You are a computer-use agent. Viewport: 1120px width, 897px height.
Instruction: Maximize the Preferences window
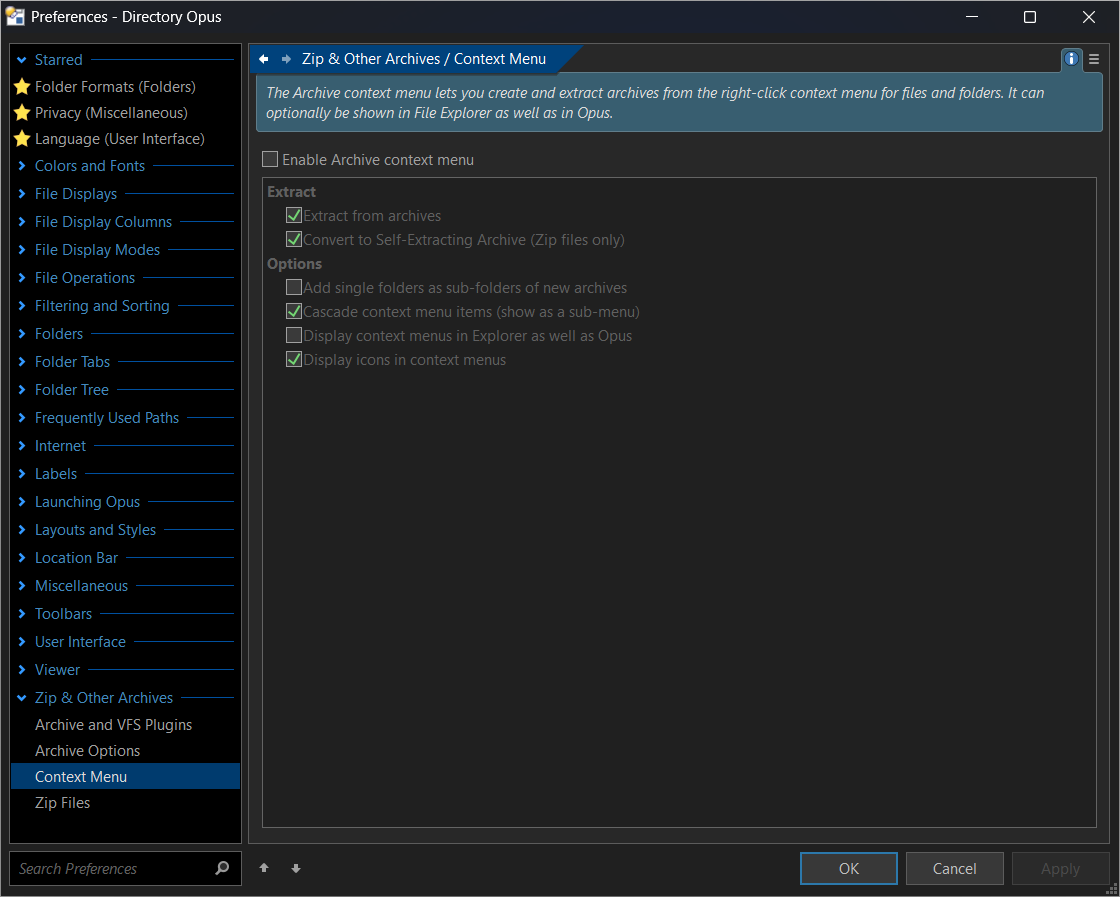(1029, 17)
